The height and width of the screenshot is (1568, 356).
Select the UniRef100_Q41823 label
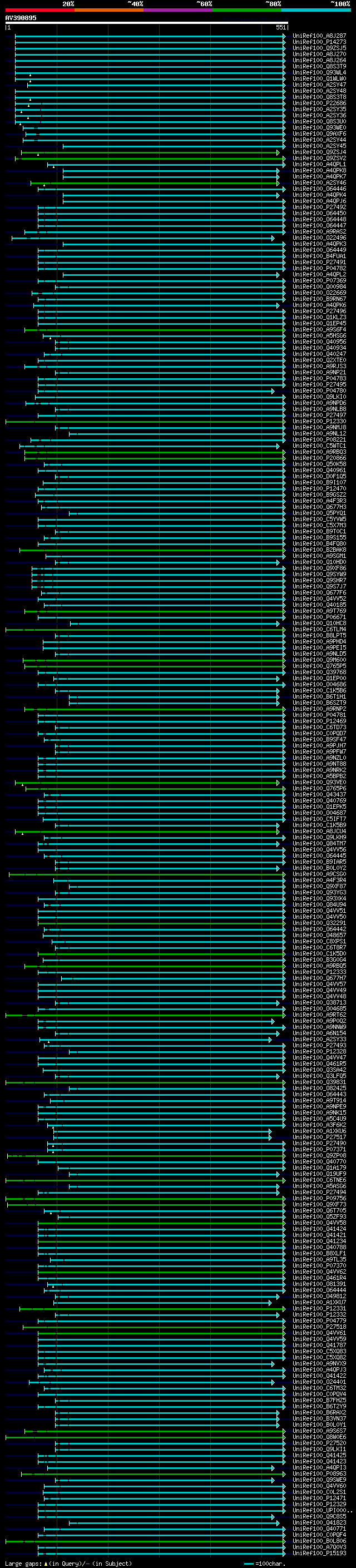click(319, 1523)
